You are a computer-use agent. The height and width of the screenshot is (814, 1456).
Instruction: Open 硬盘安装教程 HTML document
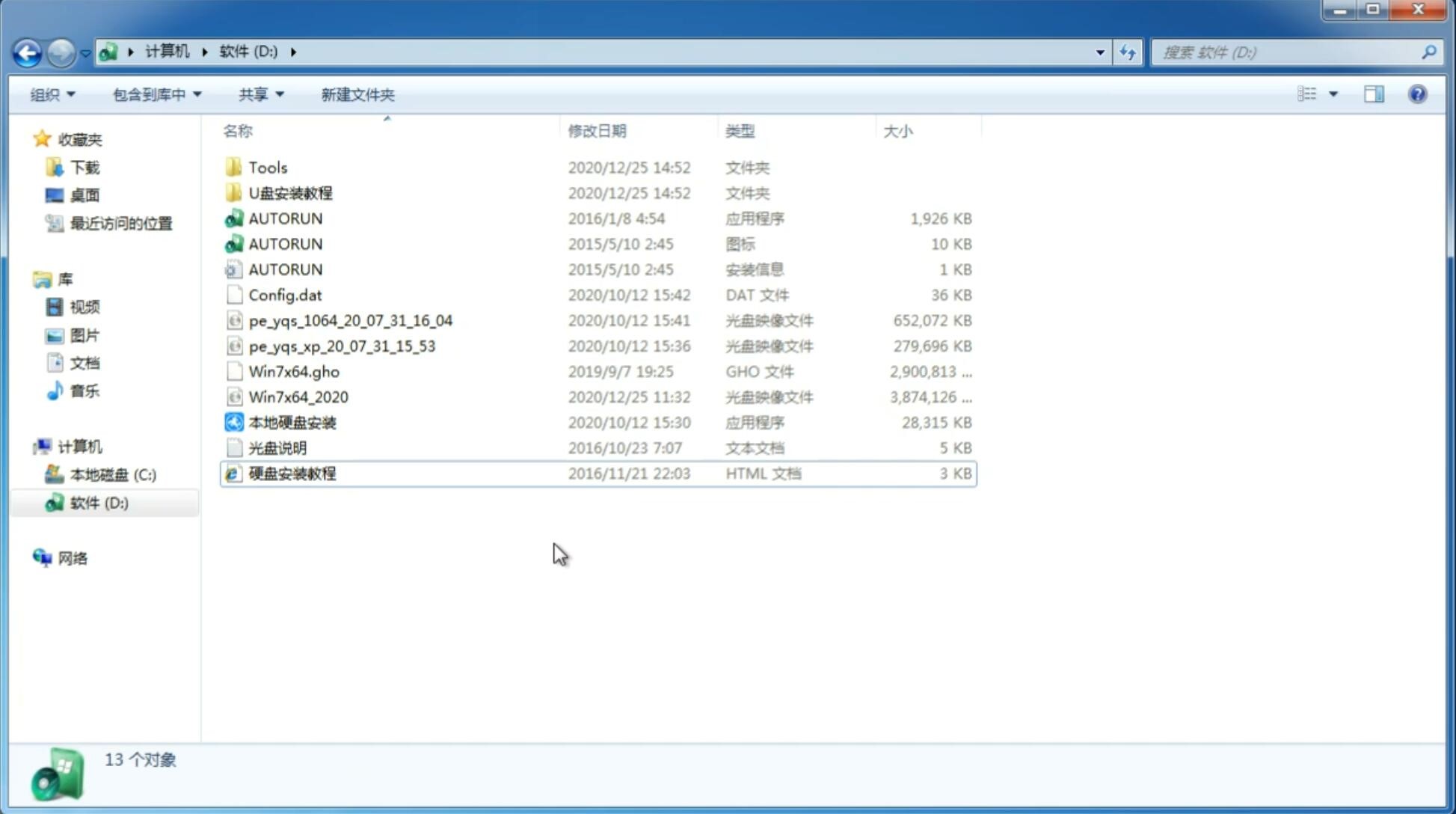pos(292,473)
